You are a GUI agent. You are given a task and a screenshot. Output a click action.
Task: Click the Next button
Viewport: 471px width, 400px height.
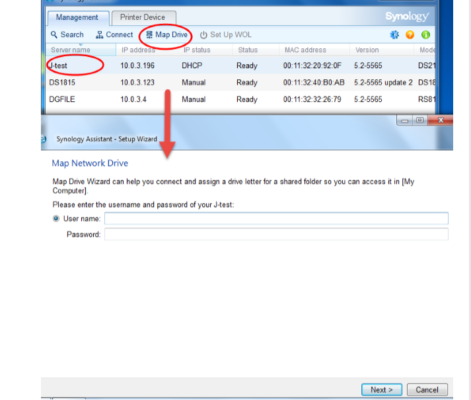pyautogui.click(x=382, y=390)
